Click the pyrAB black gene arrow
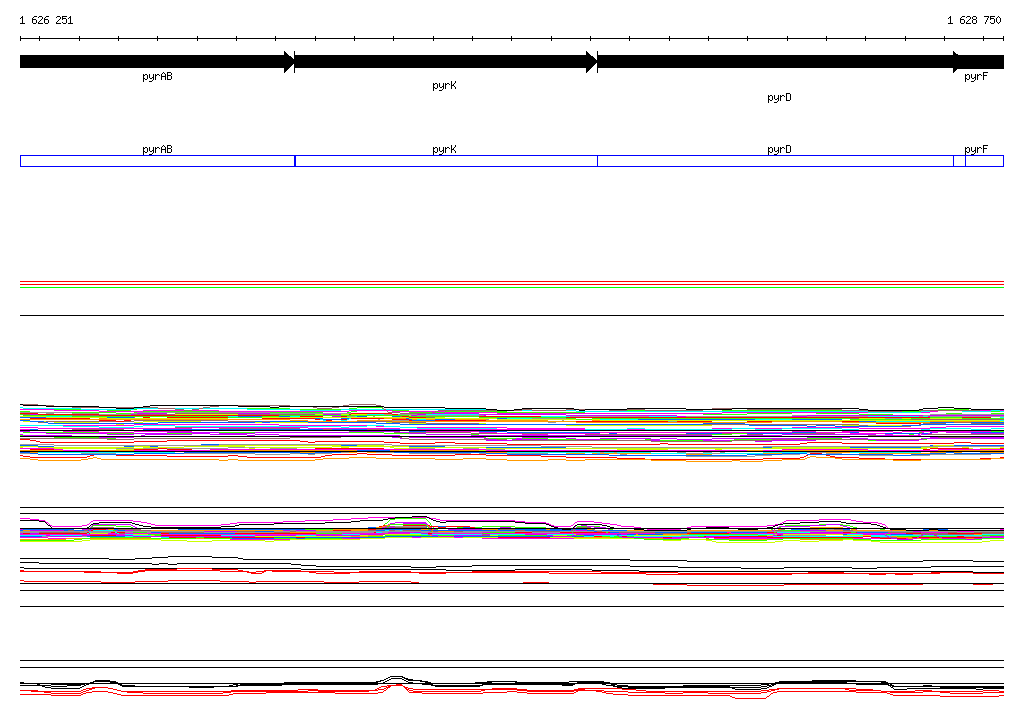This screenshot has width=1024, height=714. click(157, 61)
